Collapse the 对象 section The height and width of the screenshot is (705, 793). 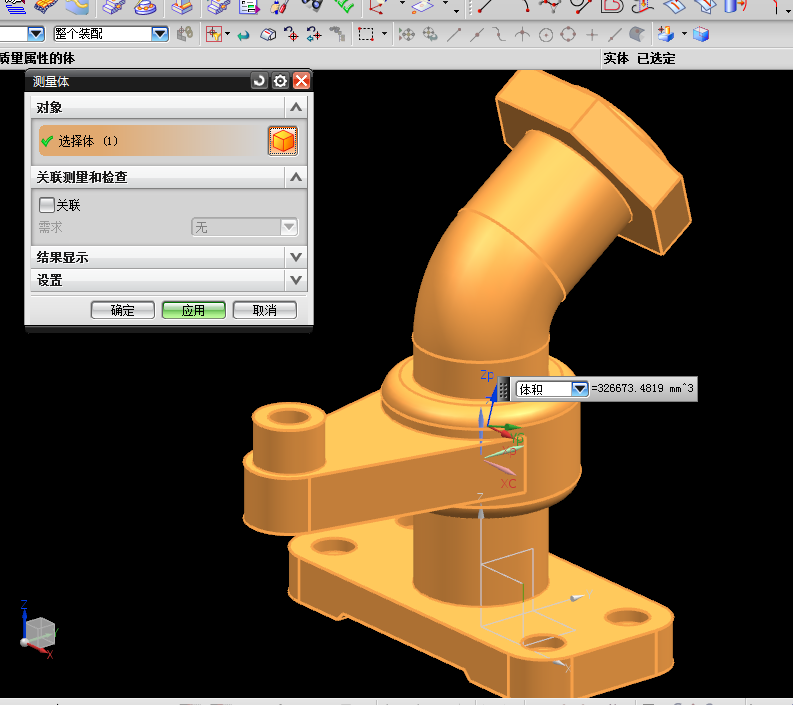[x=295, y=107]
